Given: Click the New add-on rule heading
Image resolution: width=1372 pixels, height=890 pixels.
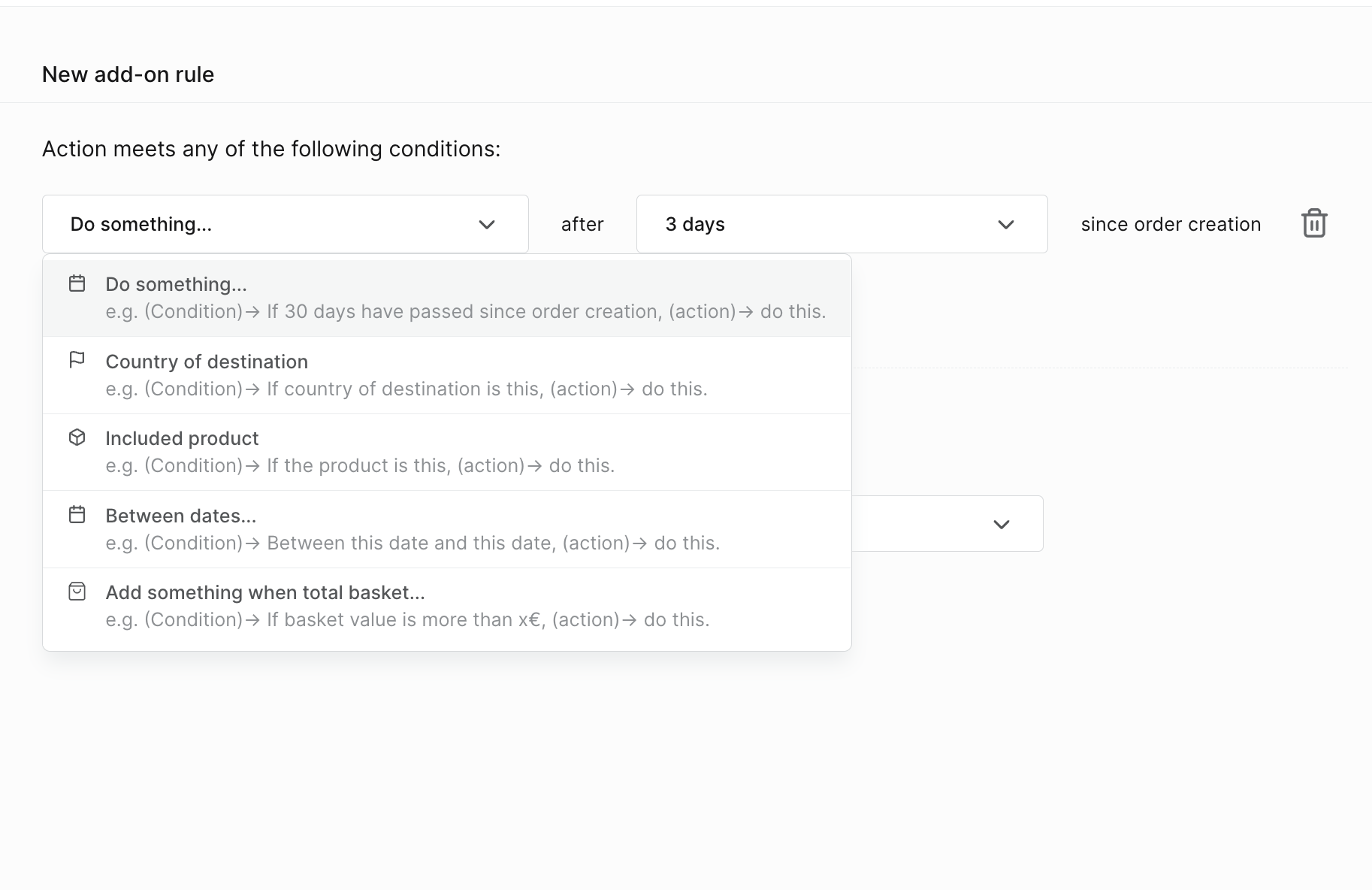Looking at the screenshot, I should [x=128, y=74].
